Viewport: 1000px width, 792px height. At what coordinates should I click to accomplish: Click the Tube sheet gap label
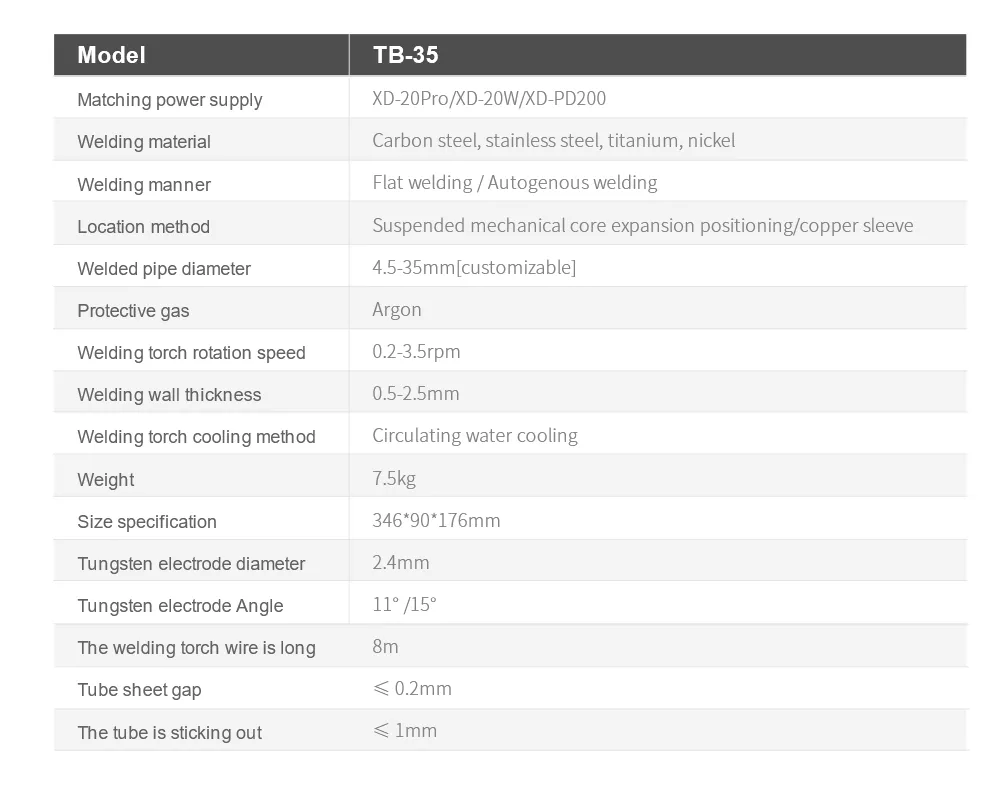139,690
